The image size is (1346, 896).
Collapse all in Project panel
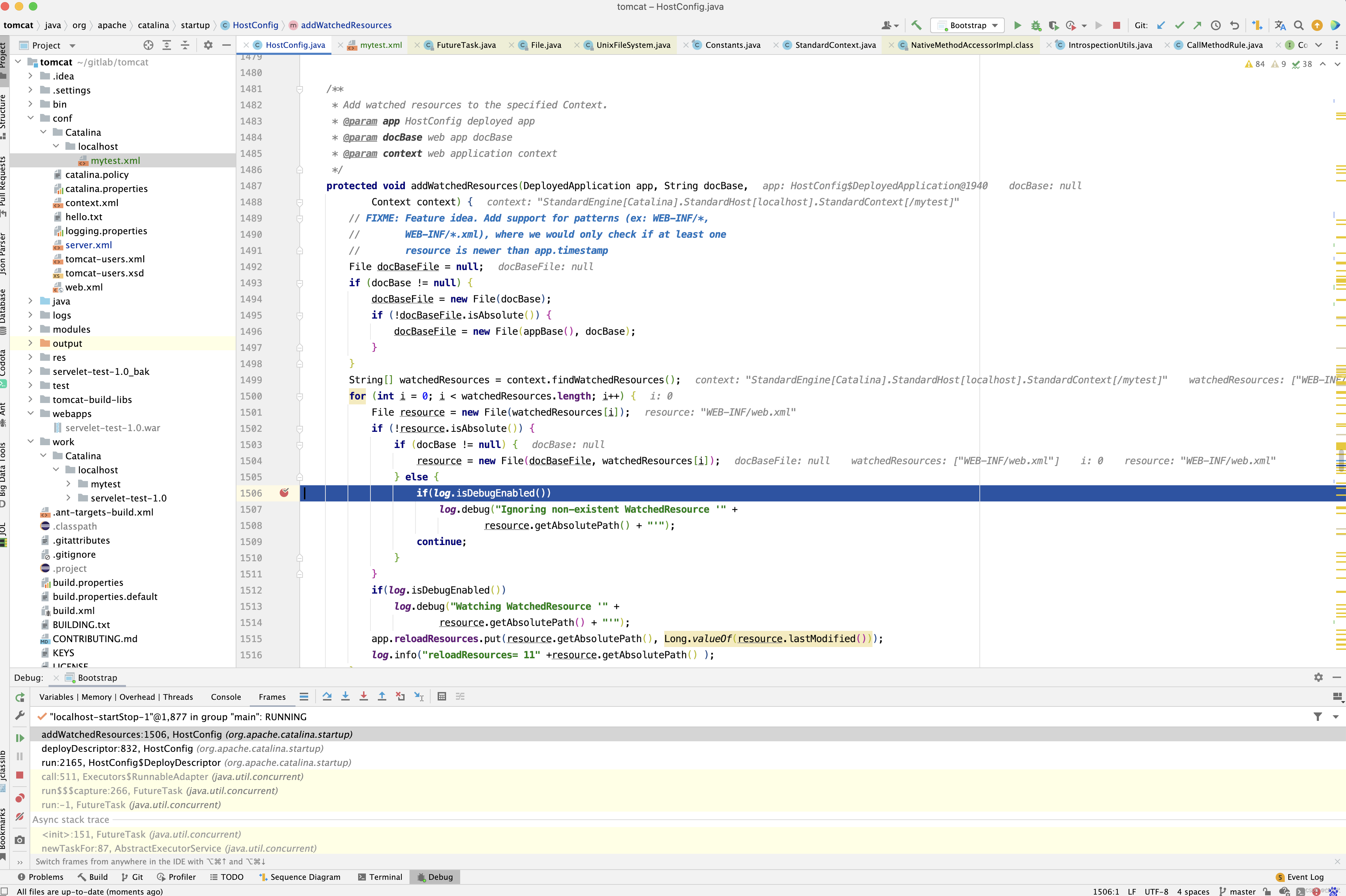[185, 45]
